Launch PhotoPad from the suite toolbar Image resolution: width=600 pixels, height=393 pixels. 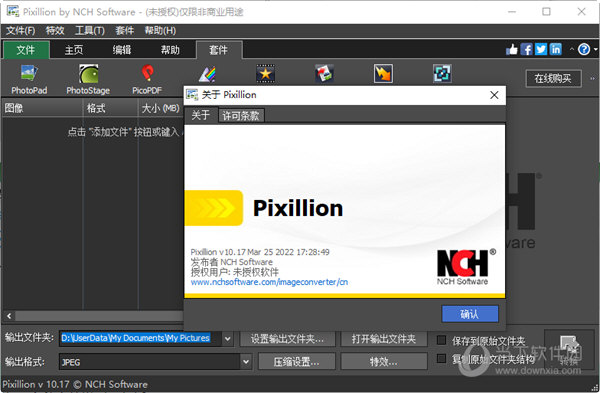(29, 80)
